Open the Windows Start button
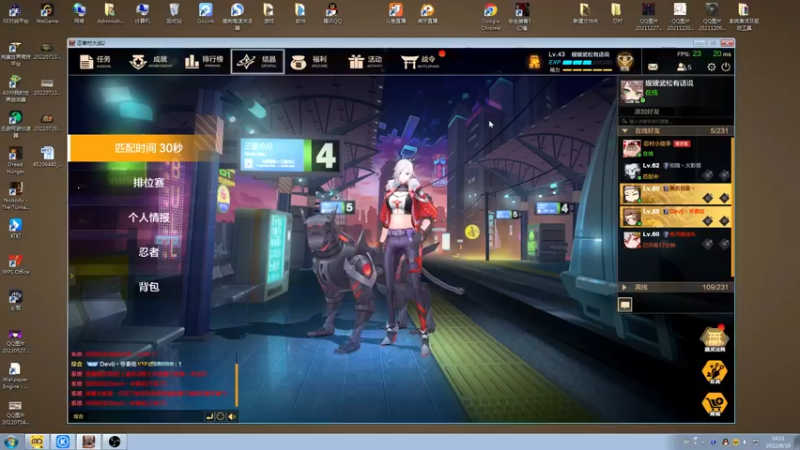Image resolution: width=800 pixels, height=450 pixels. point(11,441)
